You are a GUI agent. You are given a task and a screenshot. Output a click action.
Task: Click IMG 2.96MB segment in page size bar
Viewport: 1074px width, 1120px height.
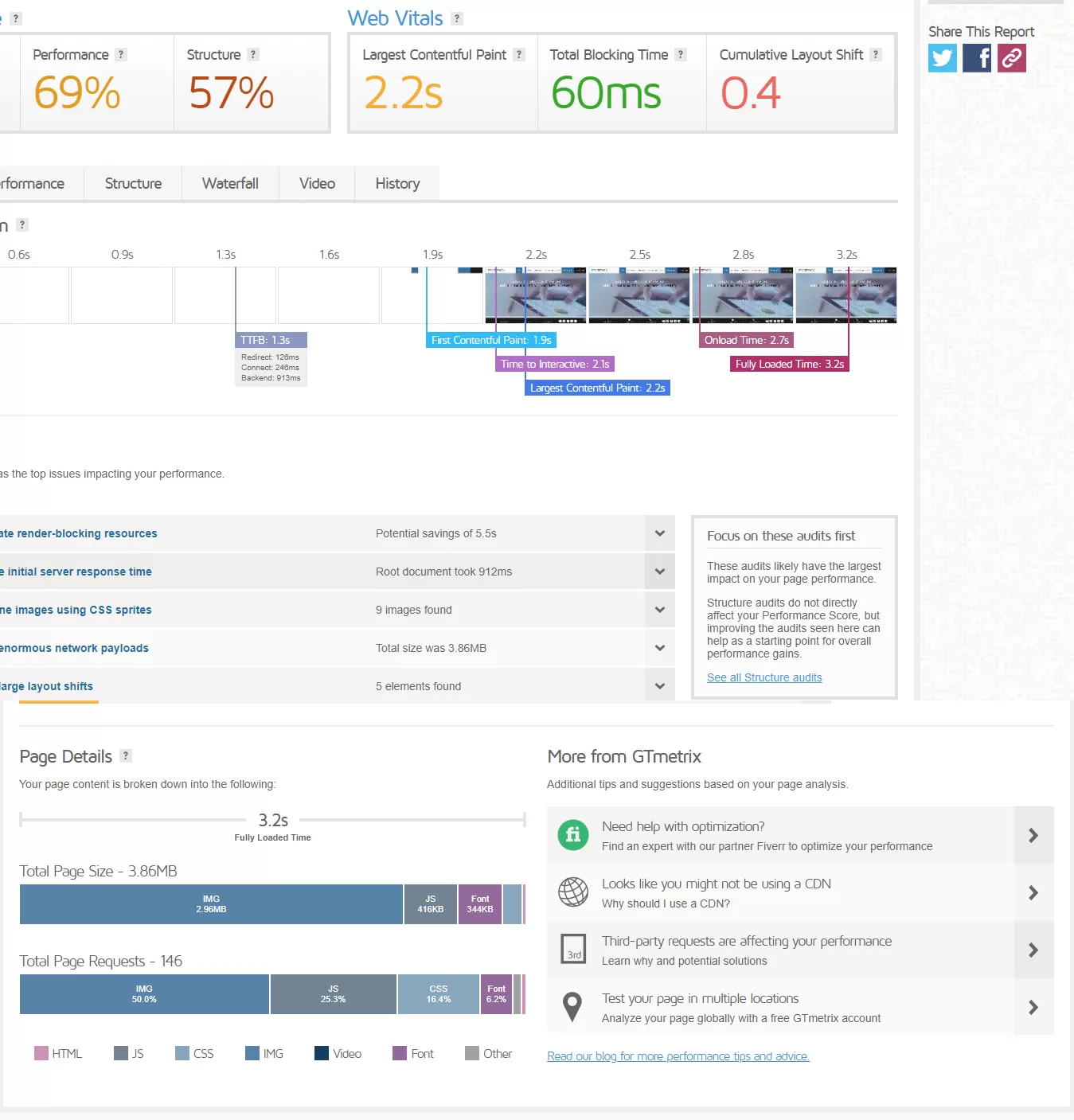coord(211,904)
